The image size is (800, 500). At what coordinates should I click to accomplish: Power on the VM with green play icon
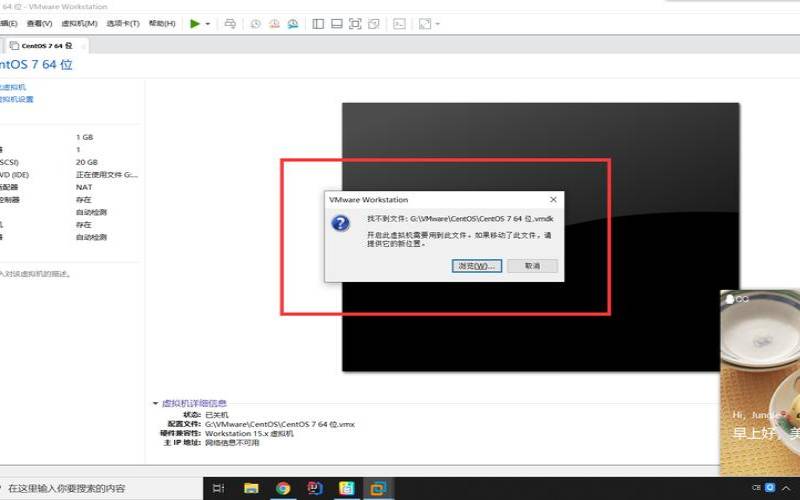point(194,23)
